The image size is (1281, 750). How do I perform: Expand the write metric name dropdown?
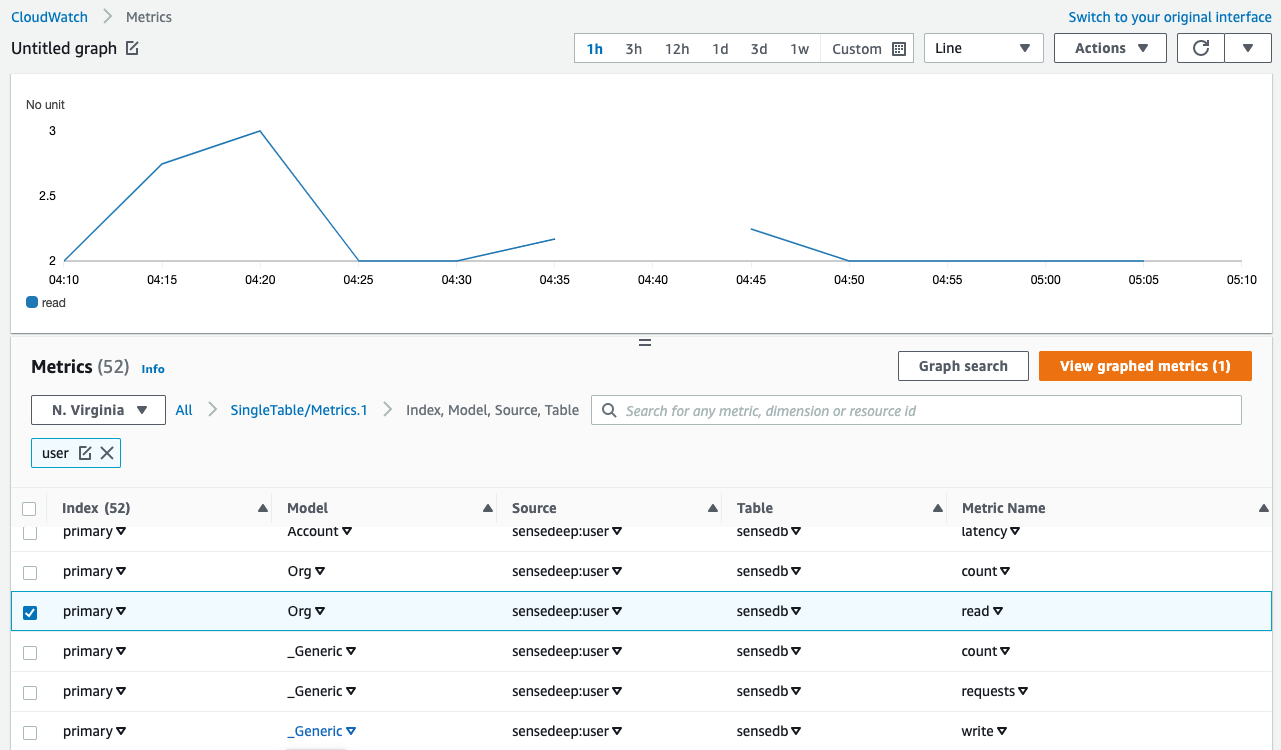pyautogui.click(x=1002, y=732)
